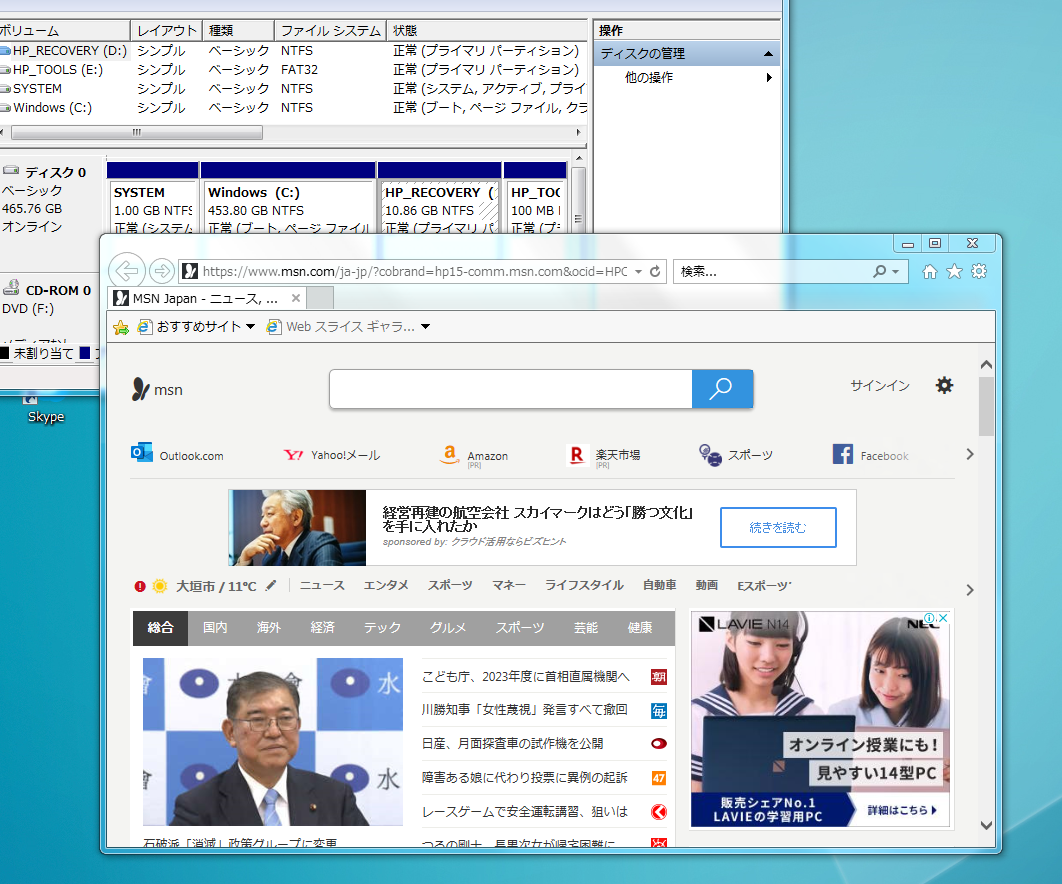Open the ライフスタイル navigation link
1062x884 pixels.
tap(584, 585)
